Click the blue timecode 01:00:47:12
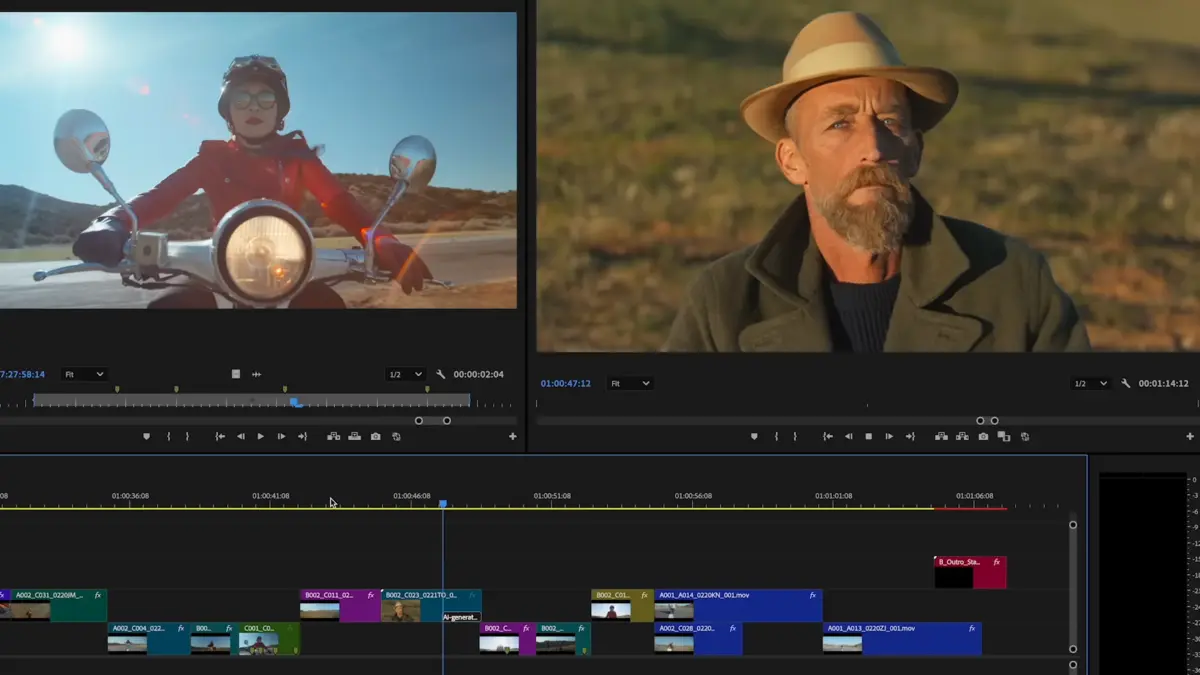The height and width of the screenshot is (675, 1200). [x=565, y=383]
